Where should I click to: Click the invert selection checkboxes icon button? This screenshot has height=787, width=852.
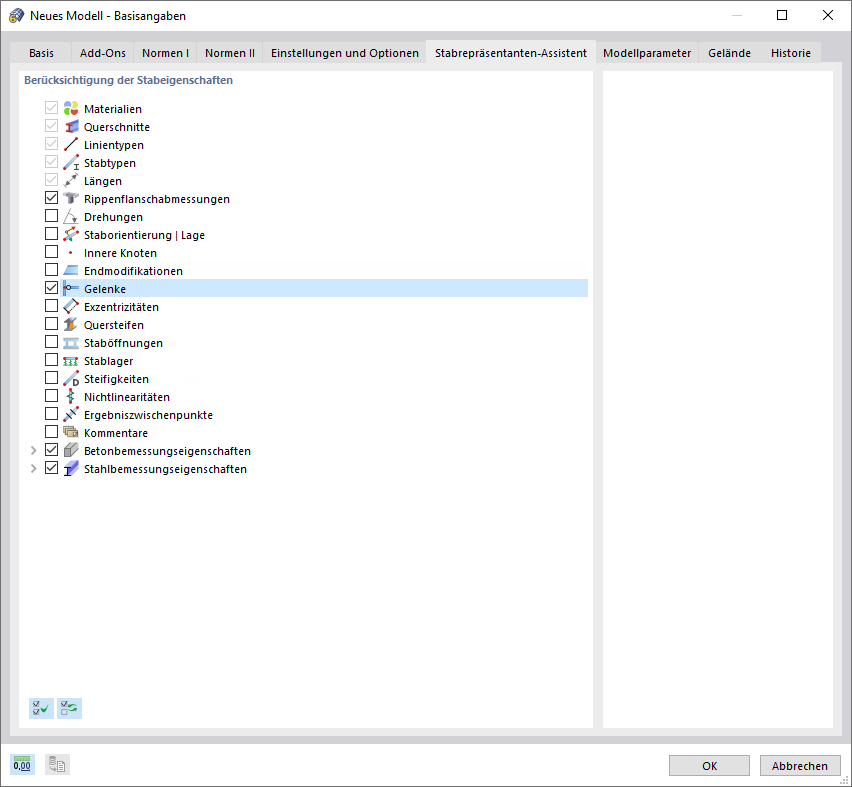pos(70,708)
